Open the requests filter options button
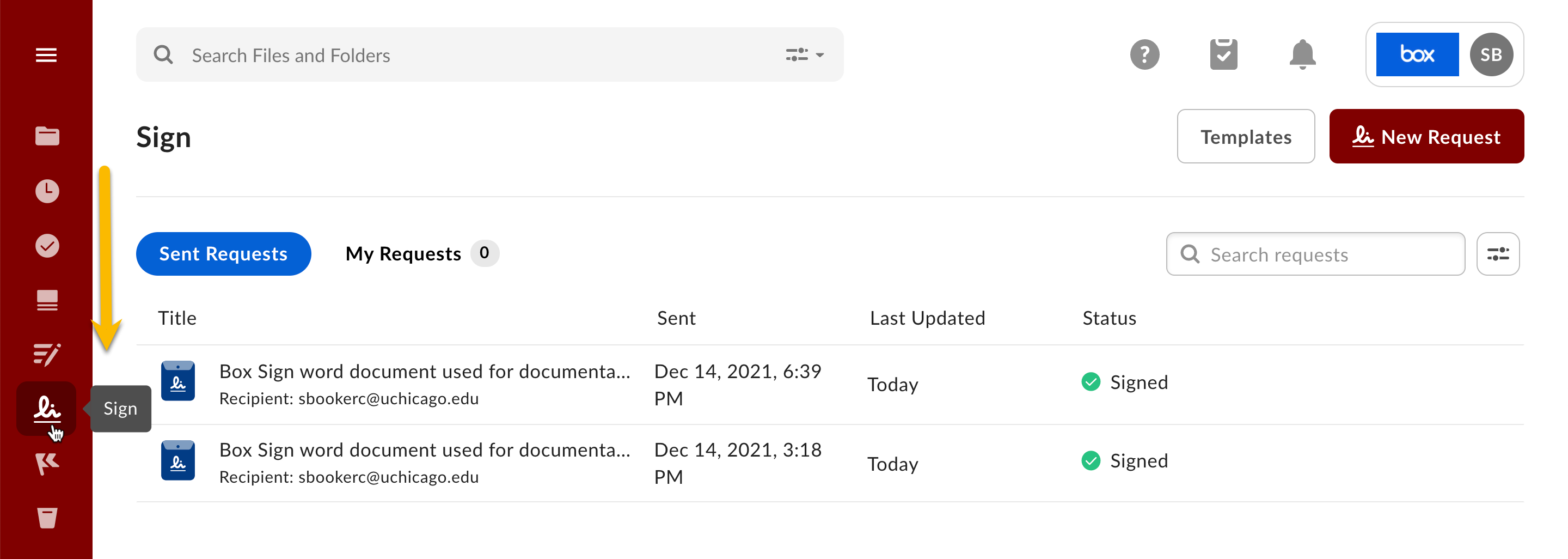 (x=1497, y=254)
